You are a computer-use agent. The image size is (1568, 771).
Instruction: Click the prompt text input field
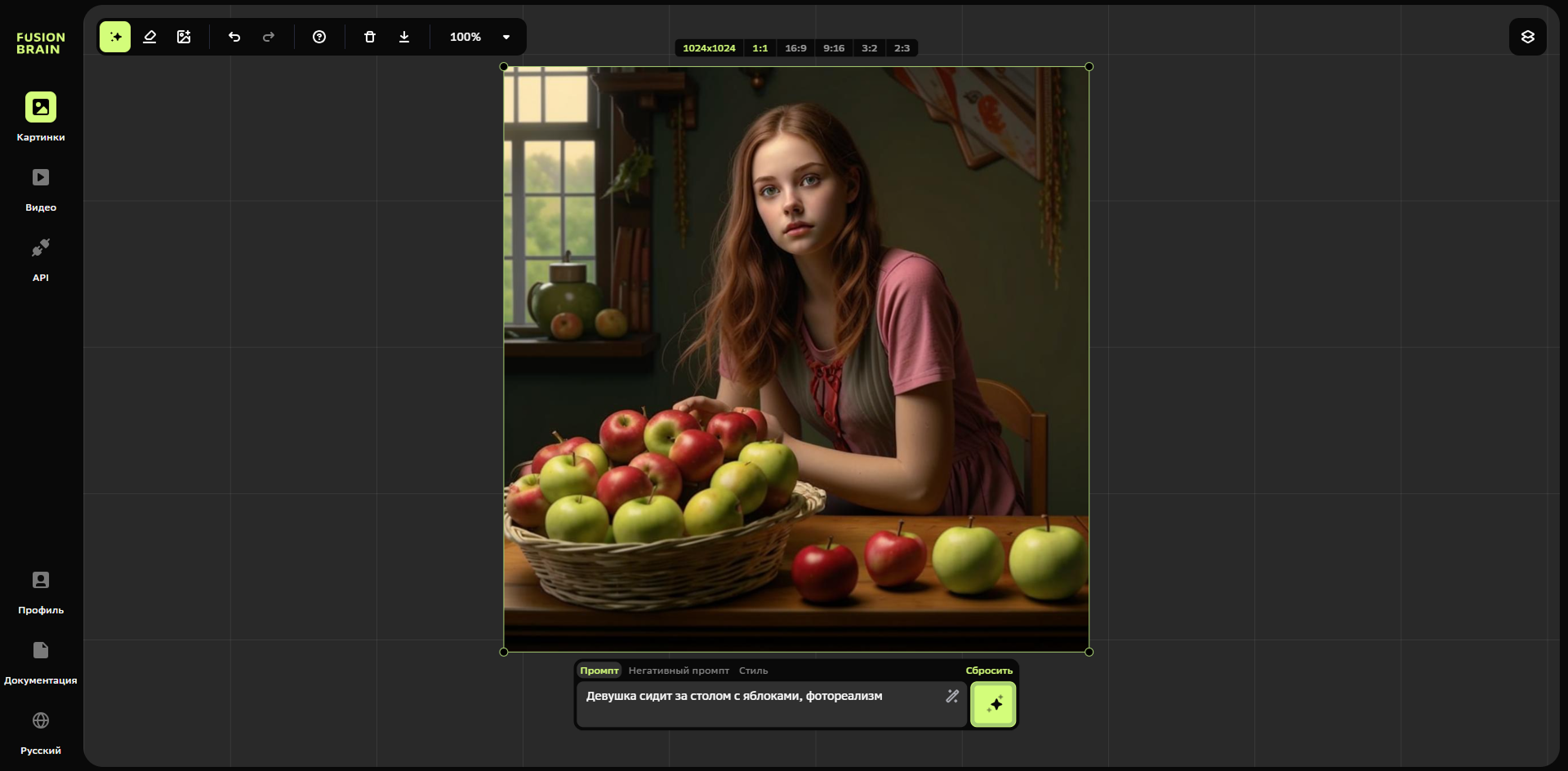click(759, 704)
